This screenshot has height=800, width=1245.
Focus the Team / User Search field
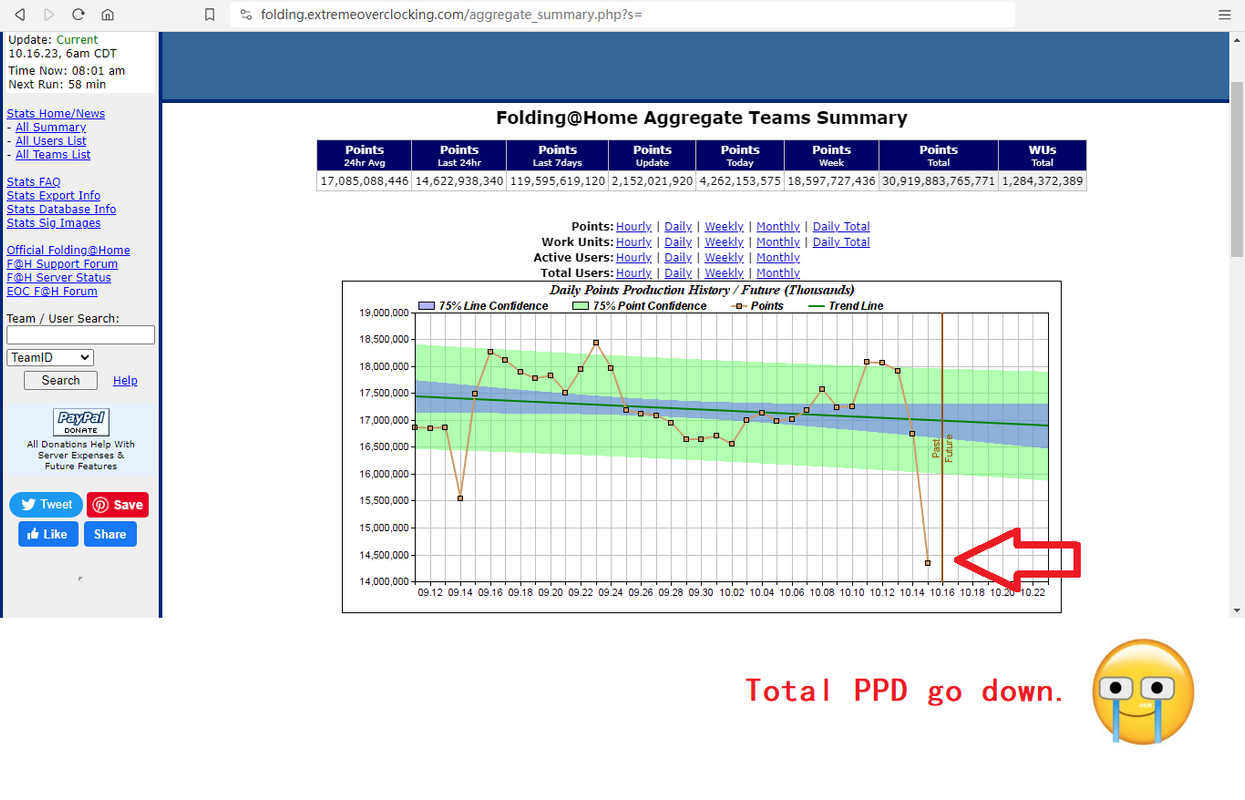tap(81, 335)
